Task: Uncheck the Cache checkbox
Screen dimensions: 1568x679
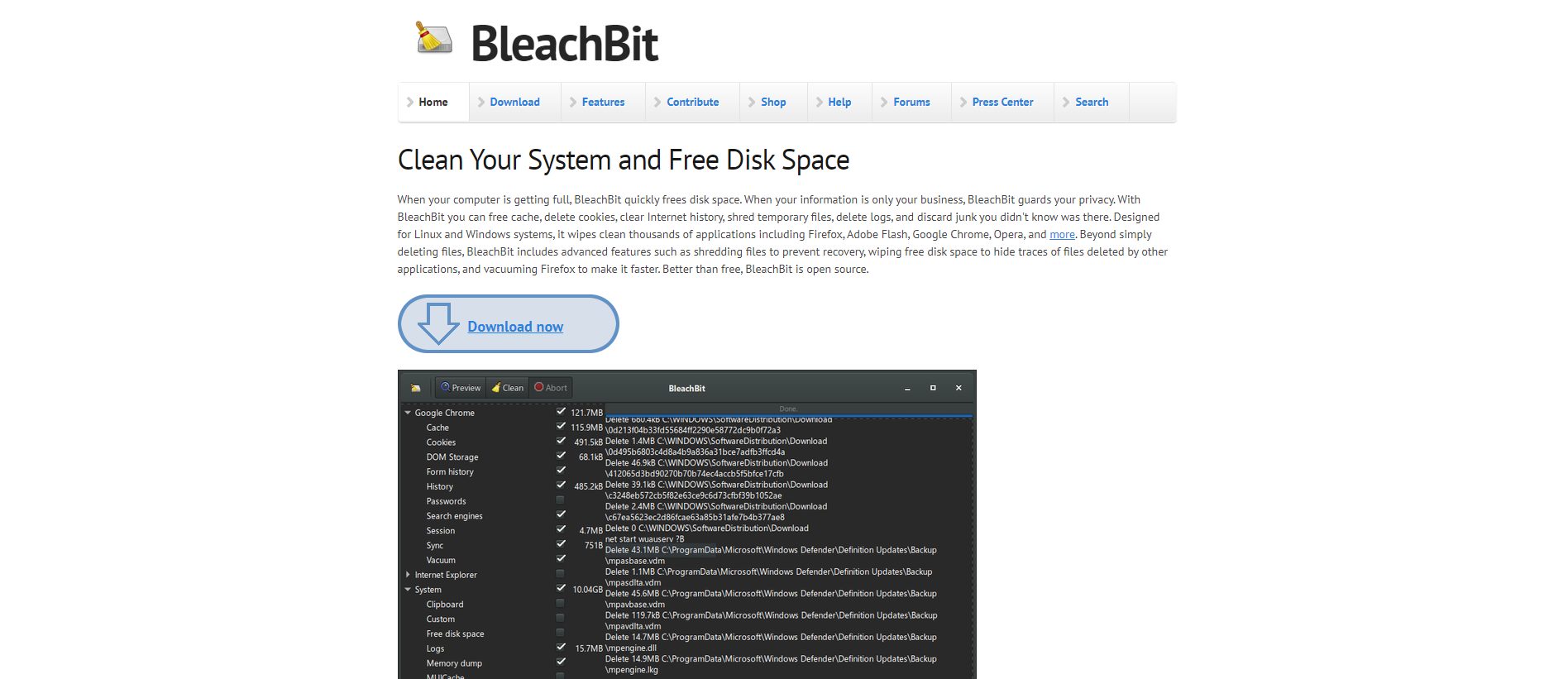Action: point(561,426)
